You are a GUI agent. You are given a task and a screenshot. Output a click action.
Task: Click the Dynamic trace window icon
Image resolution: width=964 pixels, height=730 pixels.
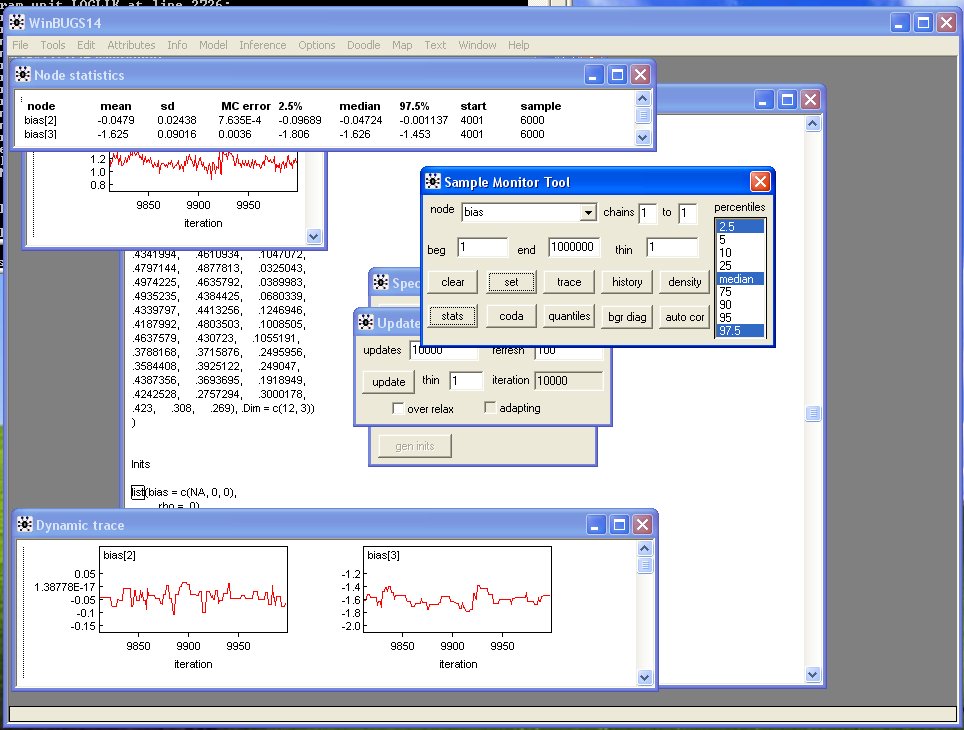[23, 525]
